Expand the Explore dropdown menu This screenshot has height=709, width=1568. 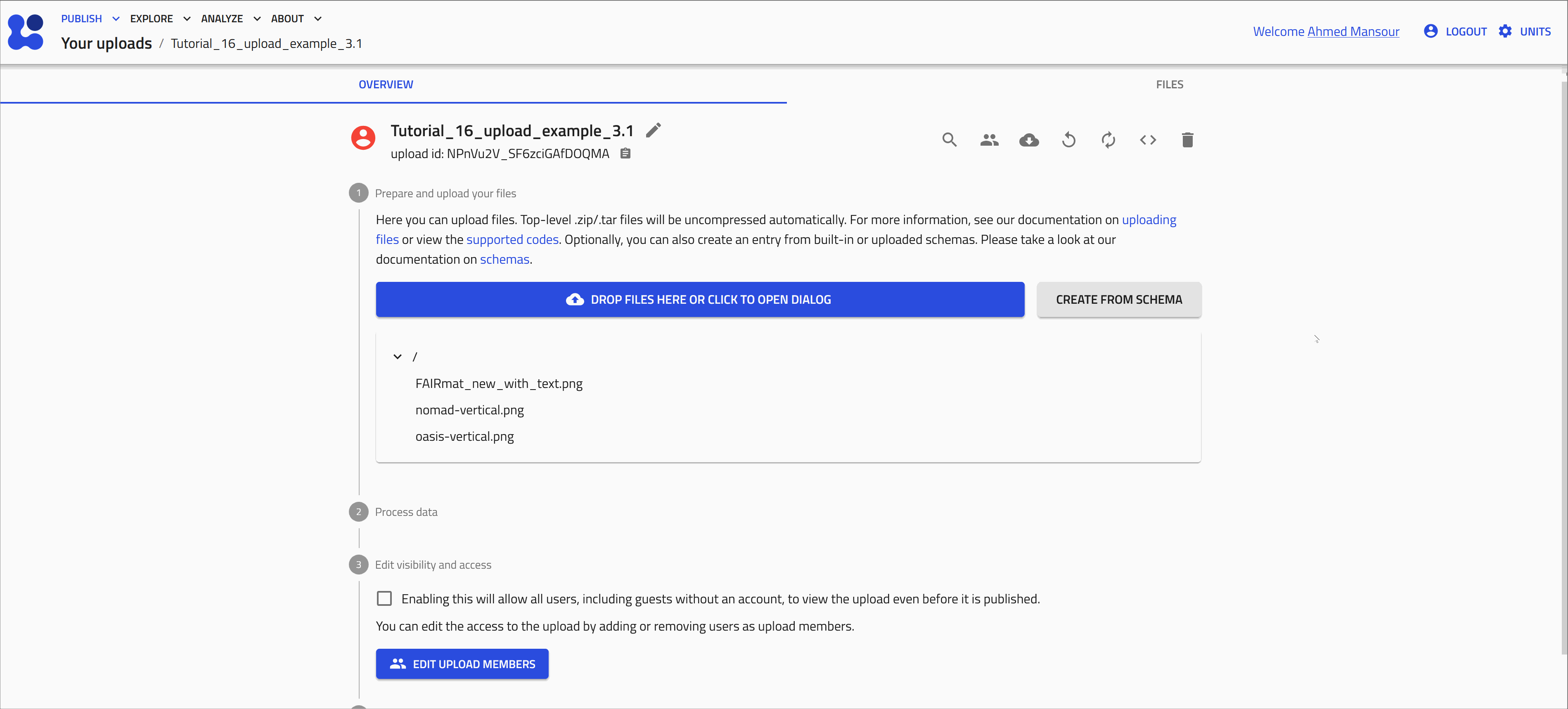[160, 19]
